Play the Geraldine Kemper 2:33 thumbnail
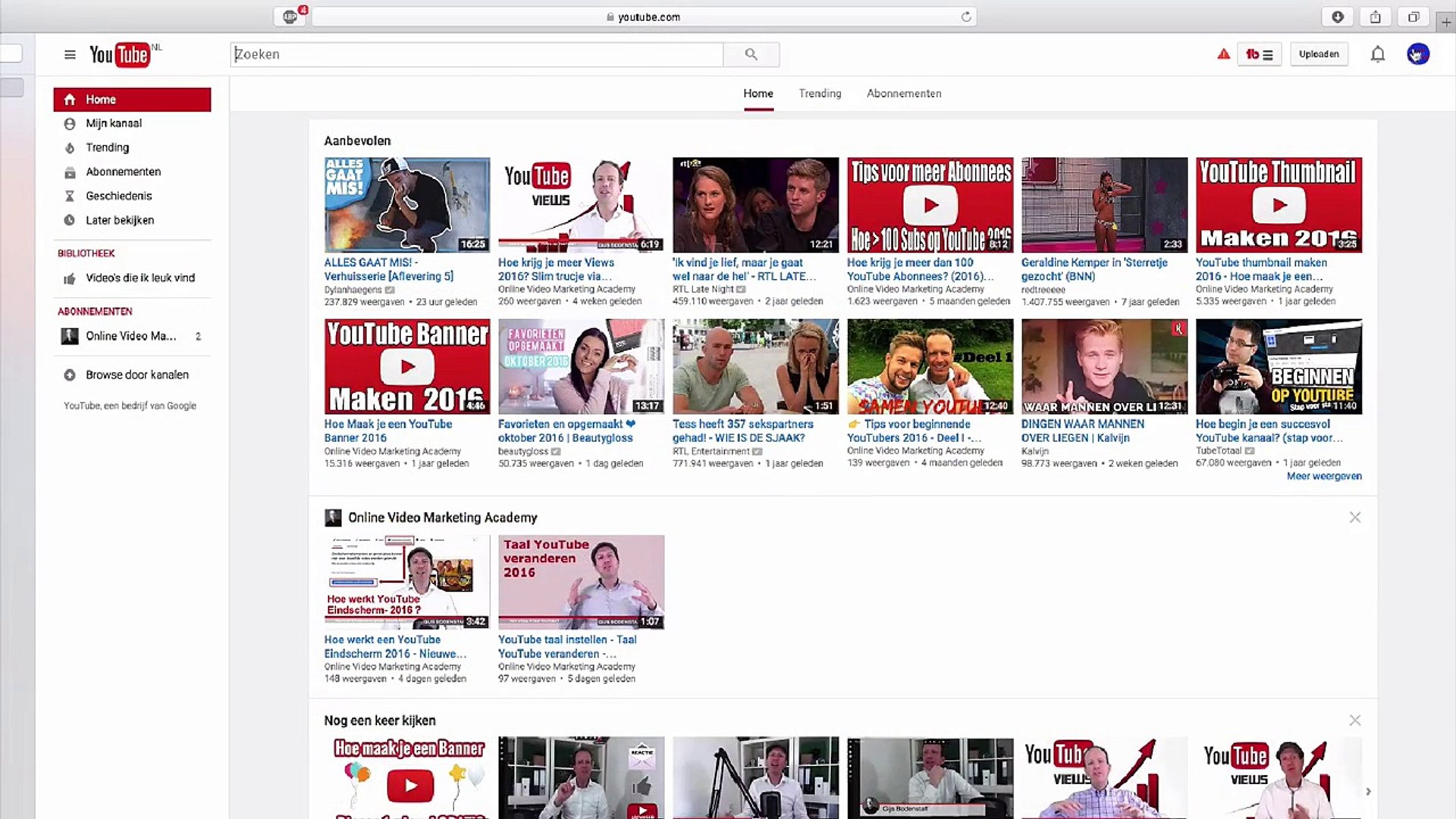Screen dimensions: 1456x819 (x=1105, y=205)
